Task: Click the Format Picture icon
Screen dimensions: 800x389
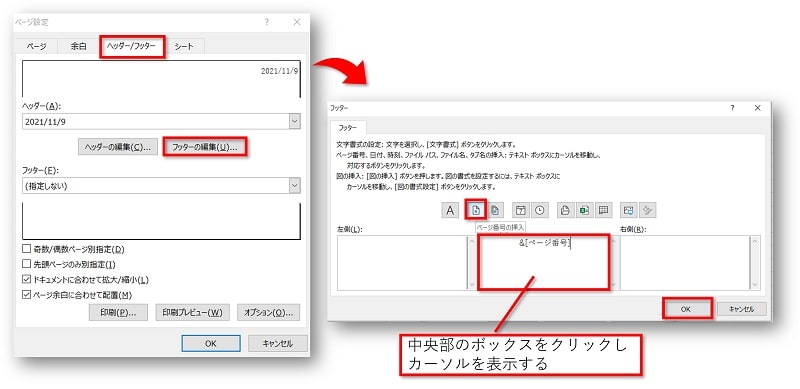Action: 648,210
